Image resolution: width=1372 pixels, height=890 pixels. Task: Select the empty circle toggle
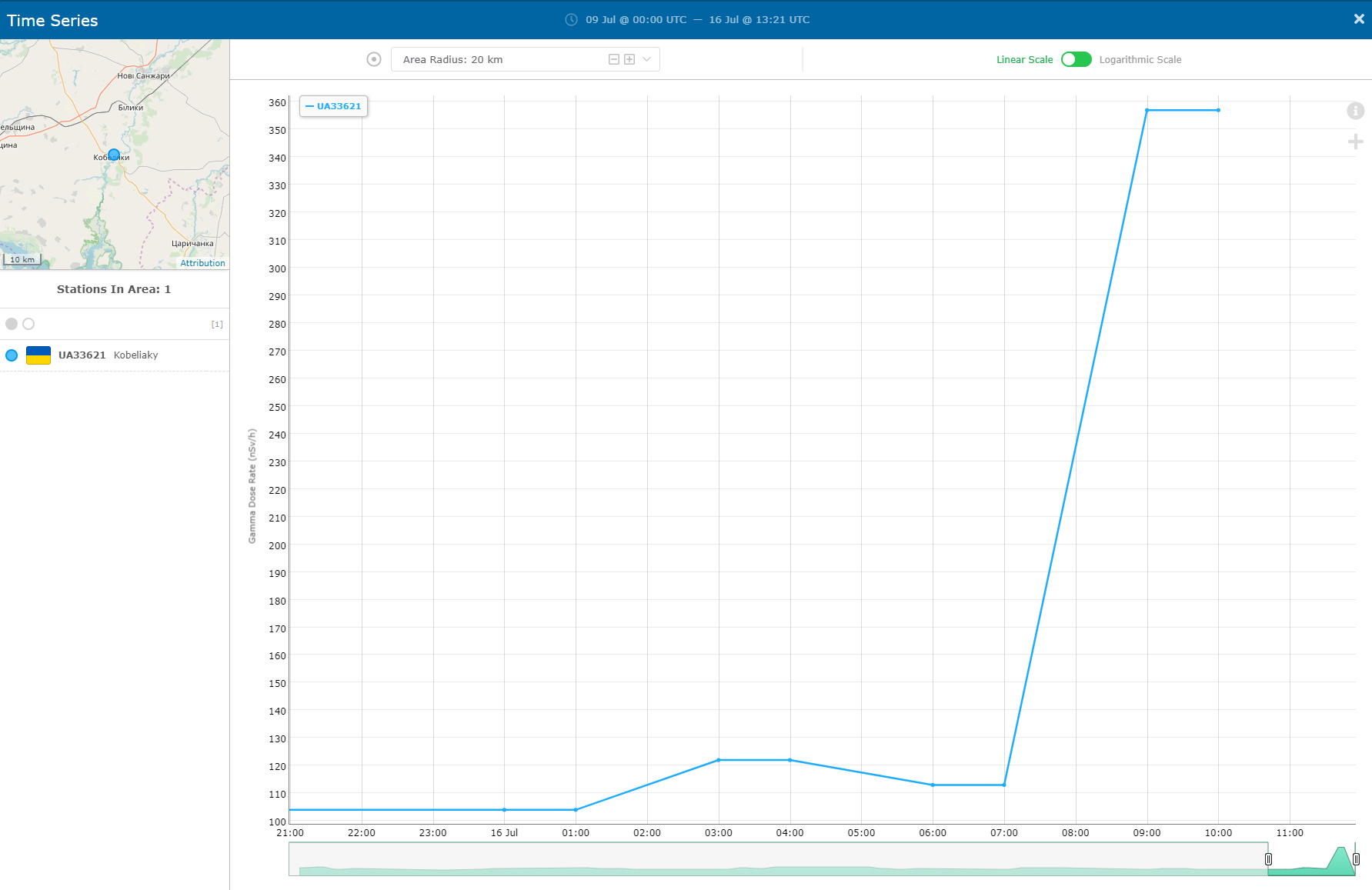pyautogui.click(x=28, y=324)
